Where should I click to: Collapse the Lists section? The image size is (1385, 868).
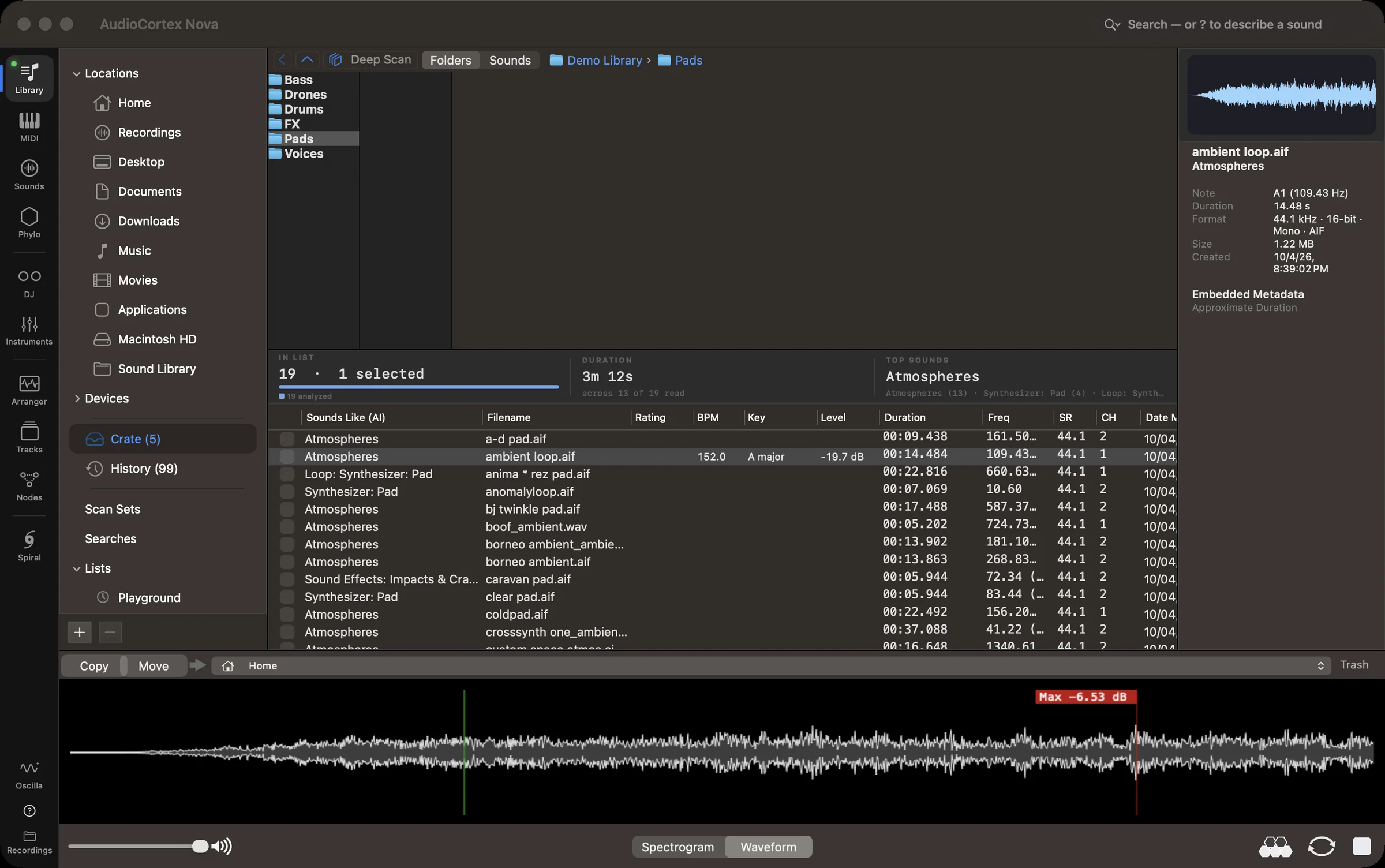(x=76, y=568)
